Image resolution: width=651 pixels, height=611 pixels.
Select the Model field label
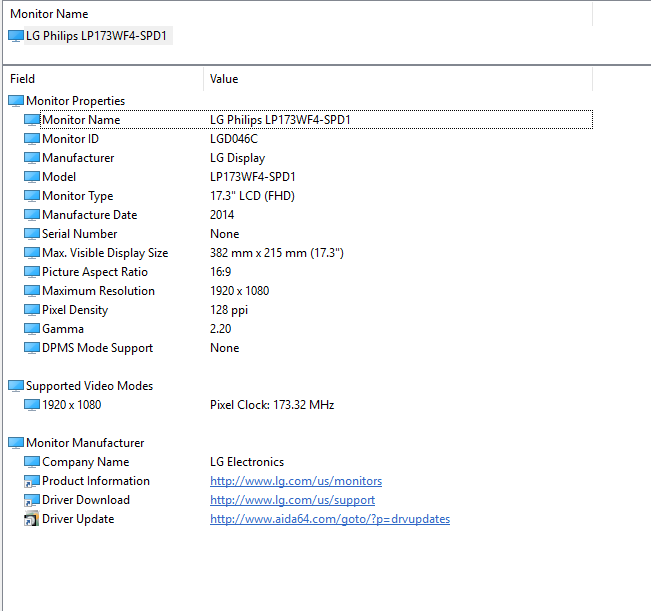point(59,177)
